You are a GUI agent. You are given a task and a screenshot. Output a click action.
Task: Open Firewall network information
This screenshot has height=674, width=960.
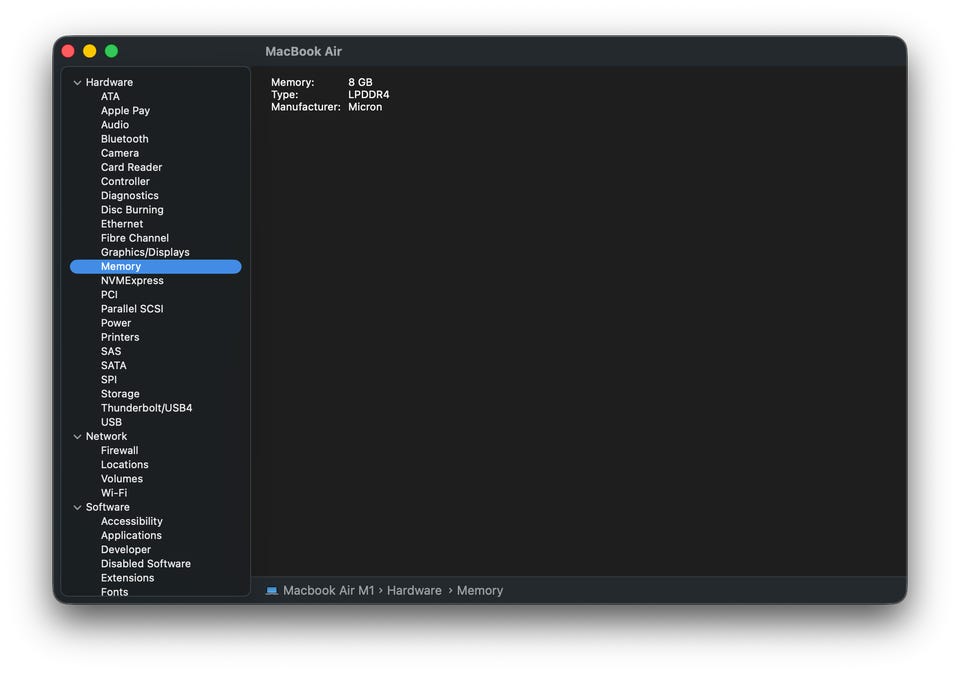click(x=119, y=451)
